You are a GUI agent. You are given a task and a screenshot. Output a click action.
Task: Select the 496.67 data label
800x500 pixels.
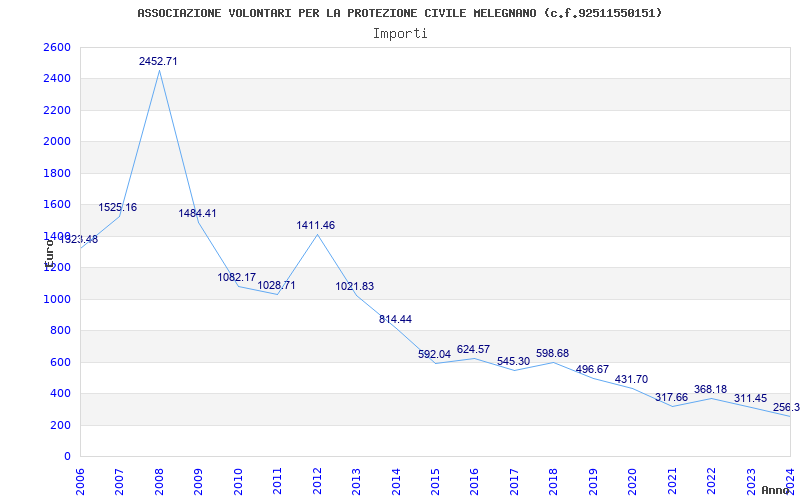tap(592, 369)
